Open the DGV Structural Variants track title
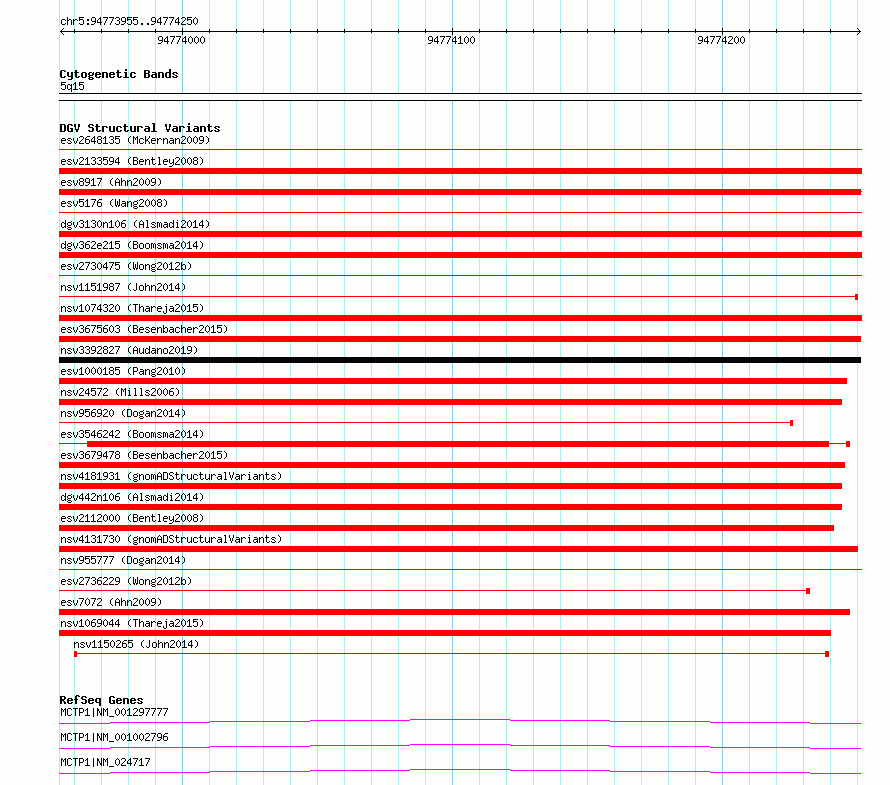Image resolution: width=890 pixels, height=785 pixels. coord(140,128)
